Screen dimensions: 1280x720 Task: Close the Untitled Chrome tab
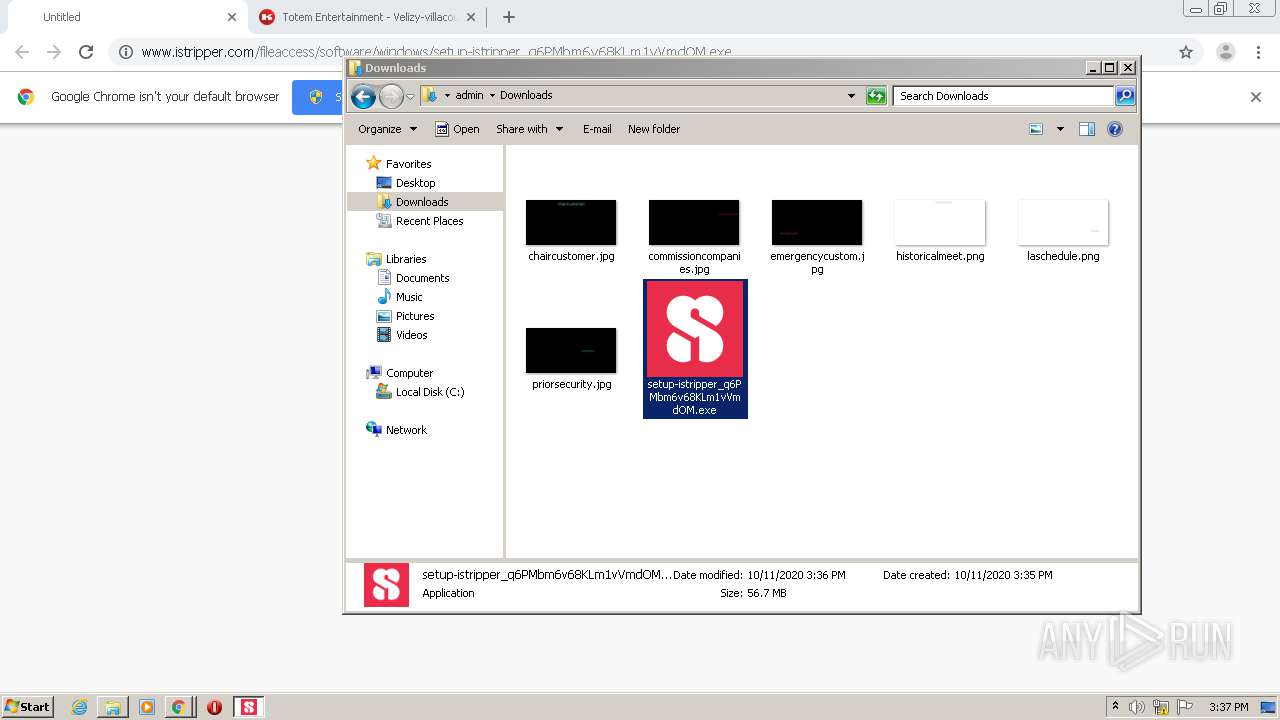(x=232, y=17)
